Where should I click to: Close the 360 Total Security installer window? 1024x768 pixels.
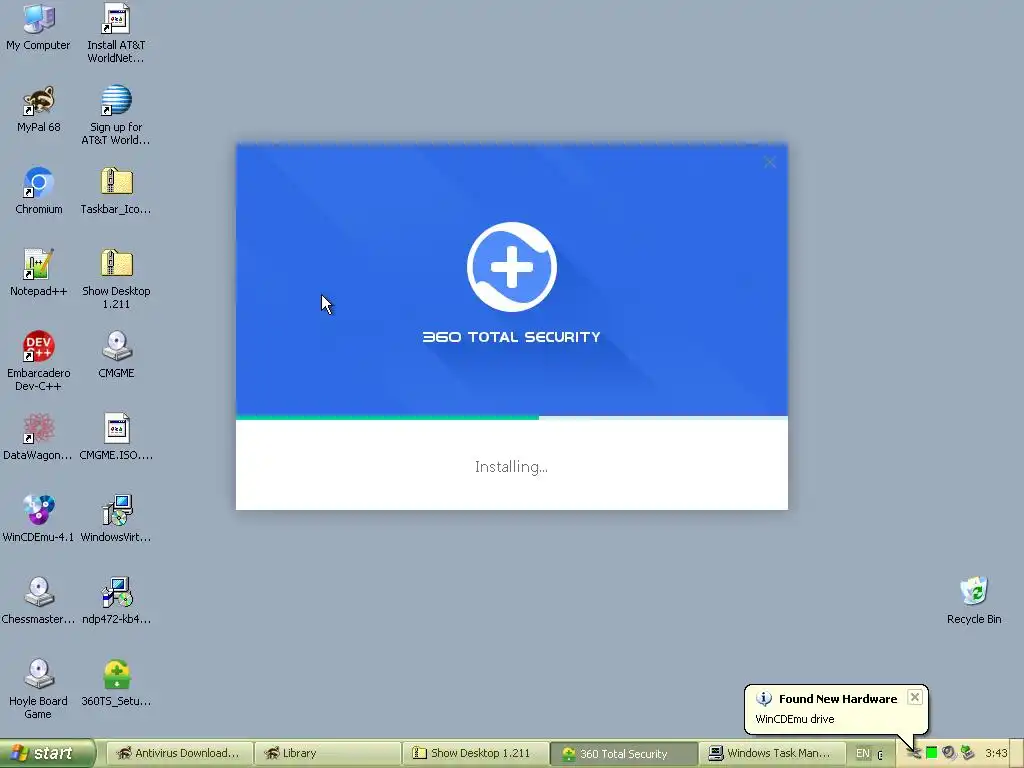point(770,163)
